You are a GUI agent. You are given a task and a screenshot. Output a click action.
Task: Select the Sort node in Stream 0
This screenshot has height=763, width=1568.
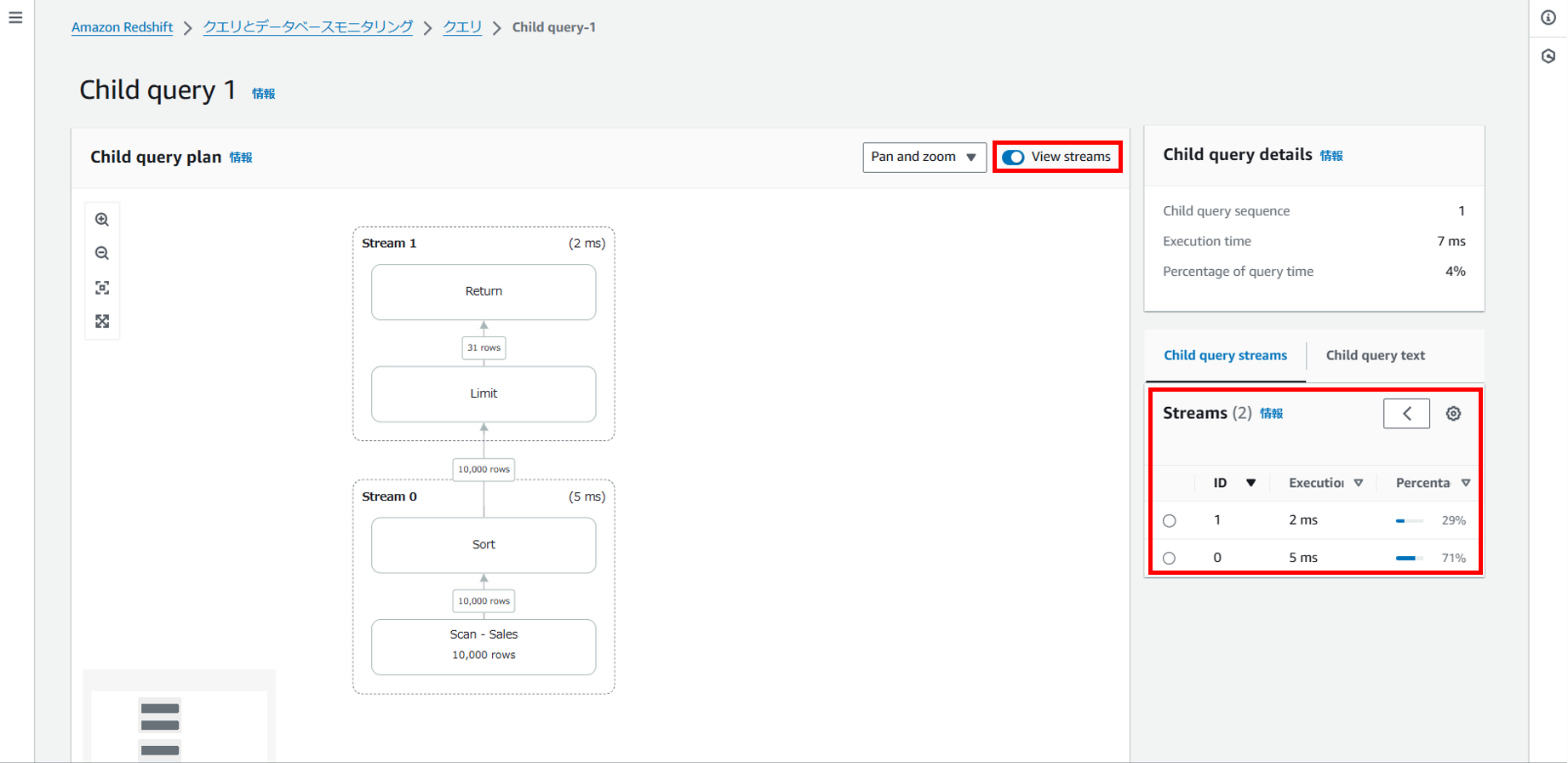click(484, 545)
